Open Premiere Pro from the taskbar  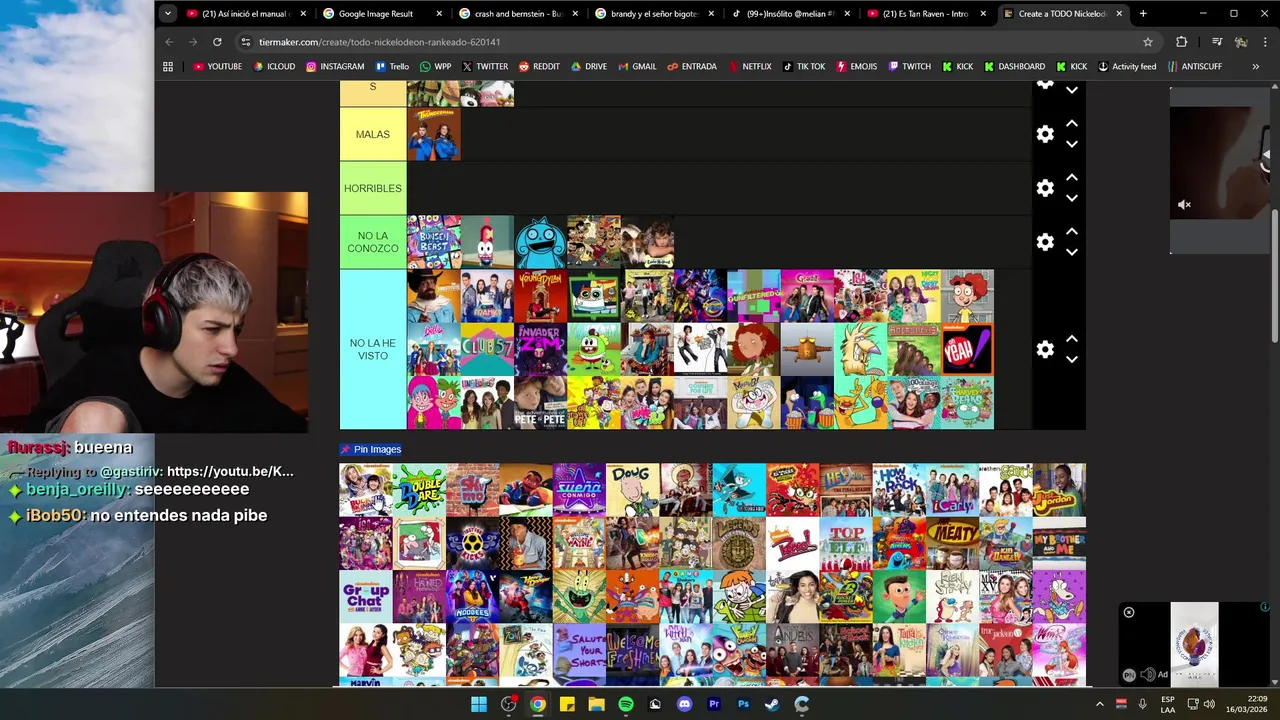(x=714, y=704)
